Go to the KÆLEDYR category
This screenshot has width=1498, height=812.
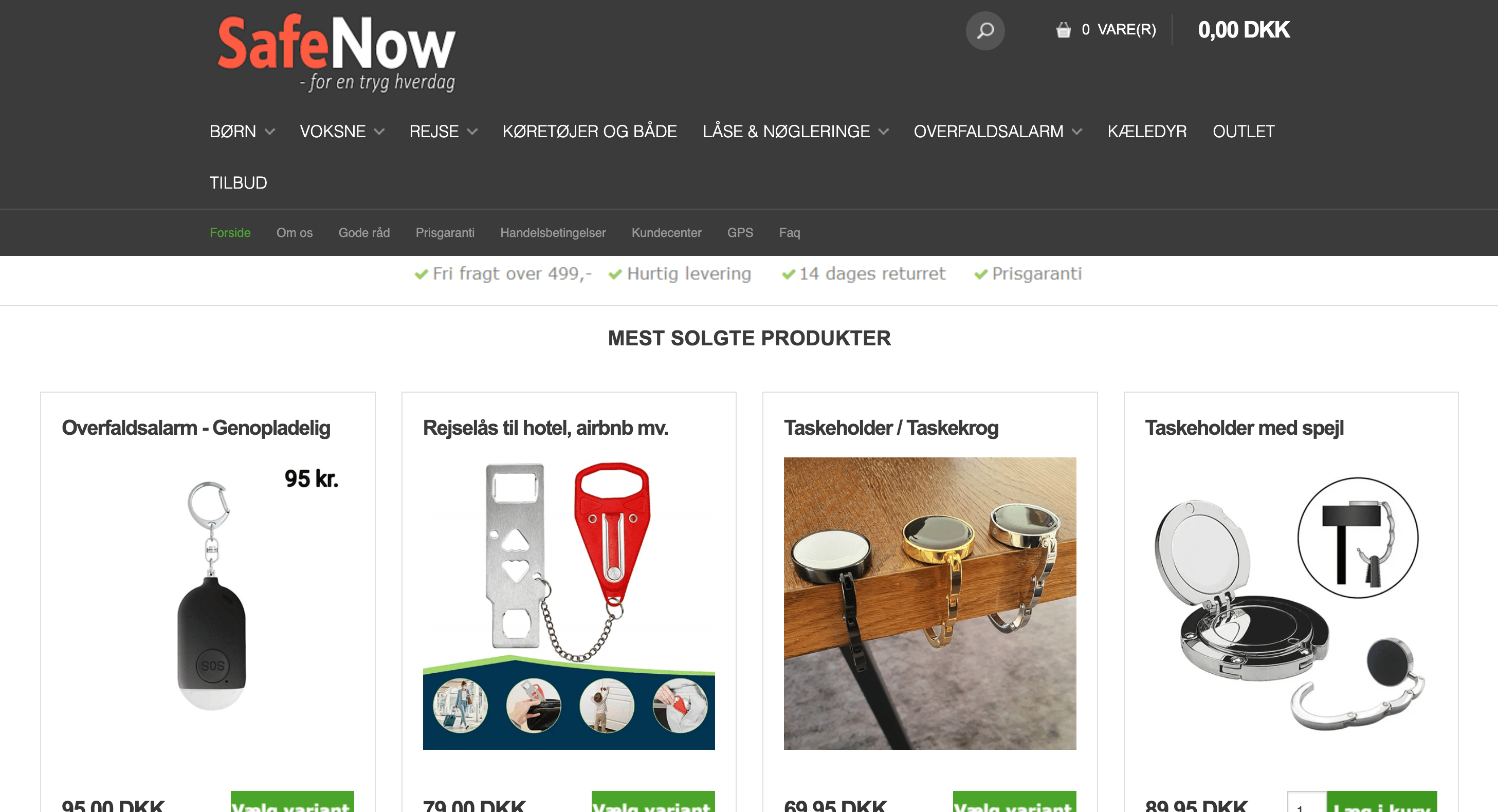(x=1147, y=132)
